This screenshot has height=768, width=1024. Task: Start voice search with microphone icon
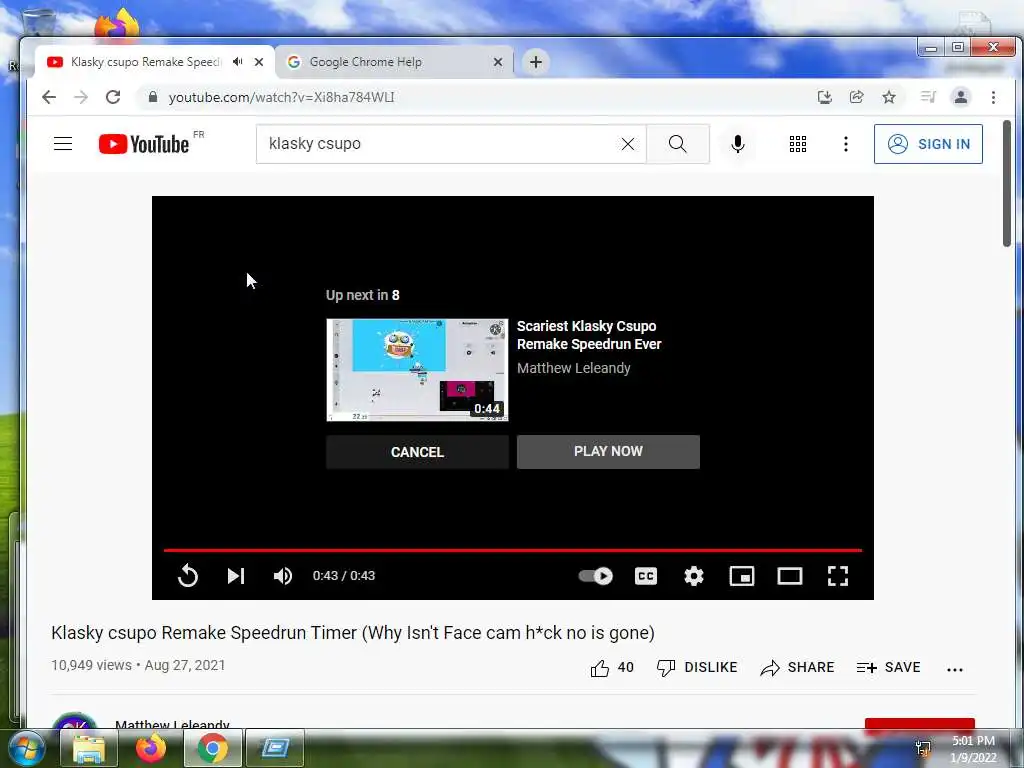tap(738, 144)
